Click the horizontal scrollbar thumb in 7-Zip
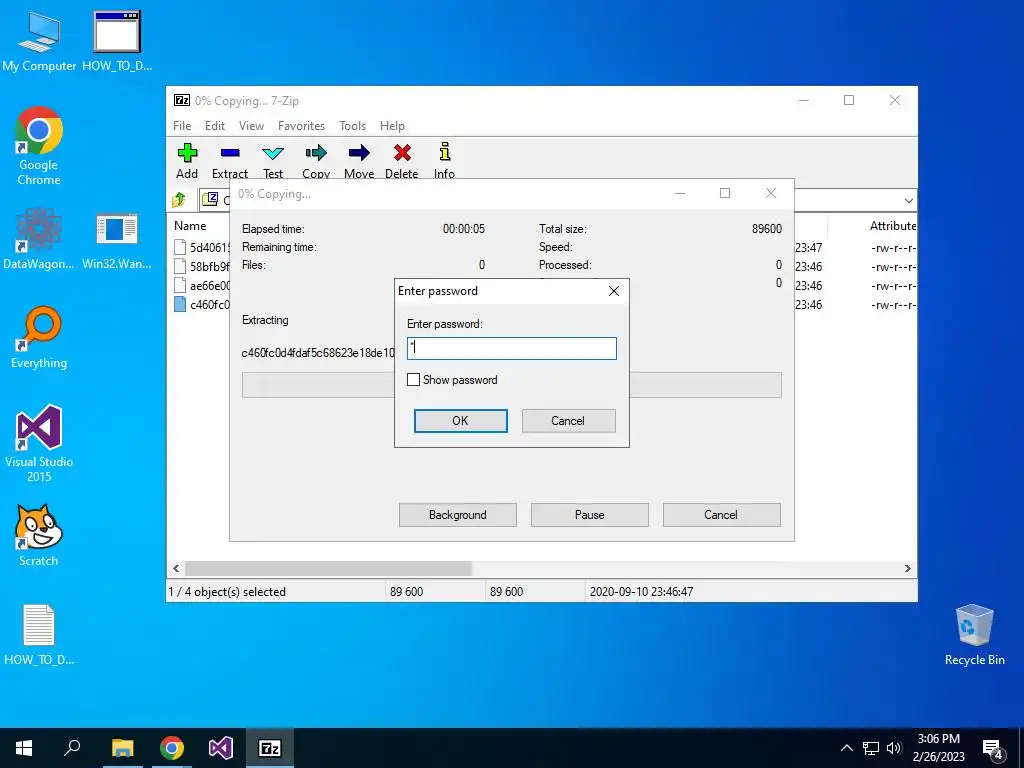 coord(328,568)
